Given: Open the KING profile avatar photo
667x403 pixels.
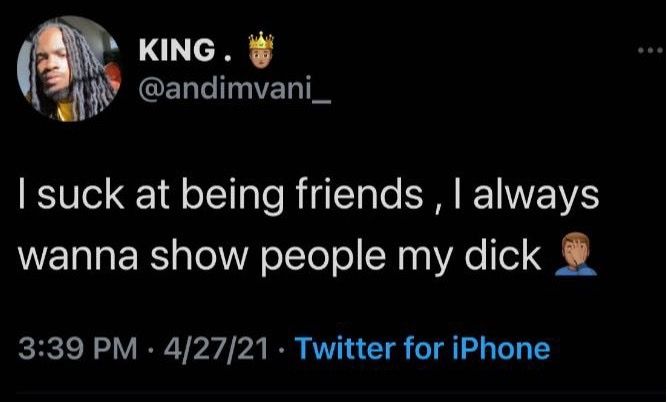Looking at the screenshot, I should 69,69.
